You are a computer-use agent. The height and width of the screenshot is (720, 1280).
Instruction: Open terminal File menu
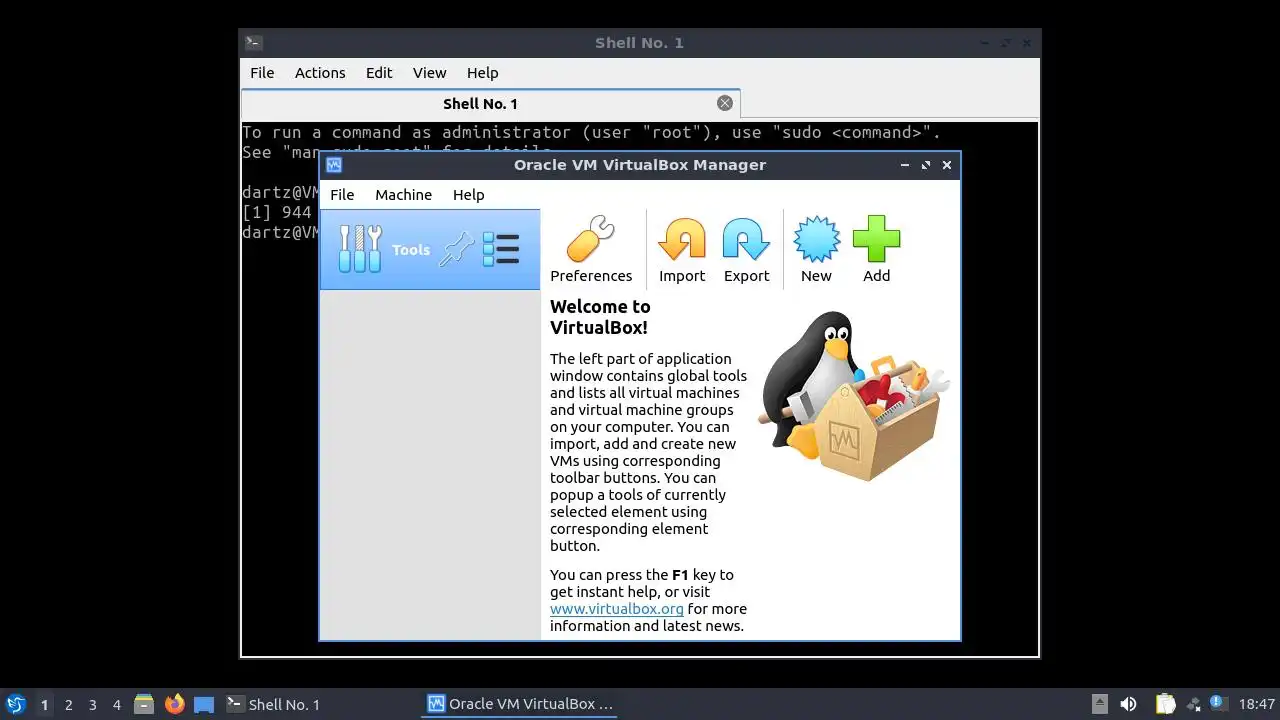[x=262, y=73]
